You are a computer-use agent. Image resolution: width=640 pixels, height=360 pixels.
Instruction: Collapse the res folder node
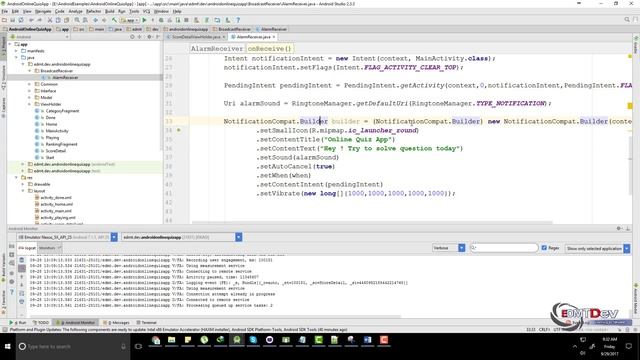17,178
